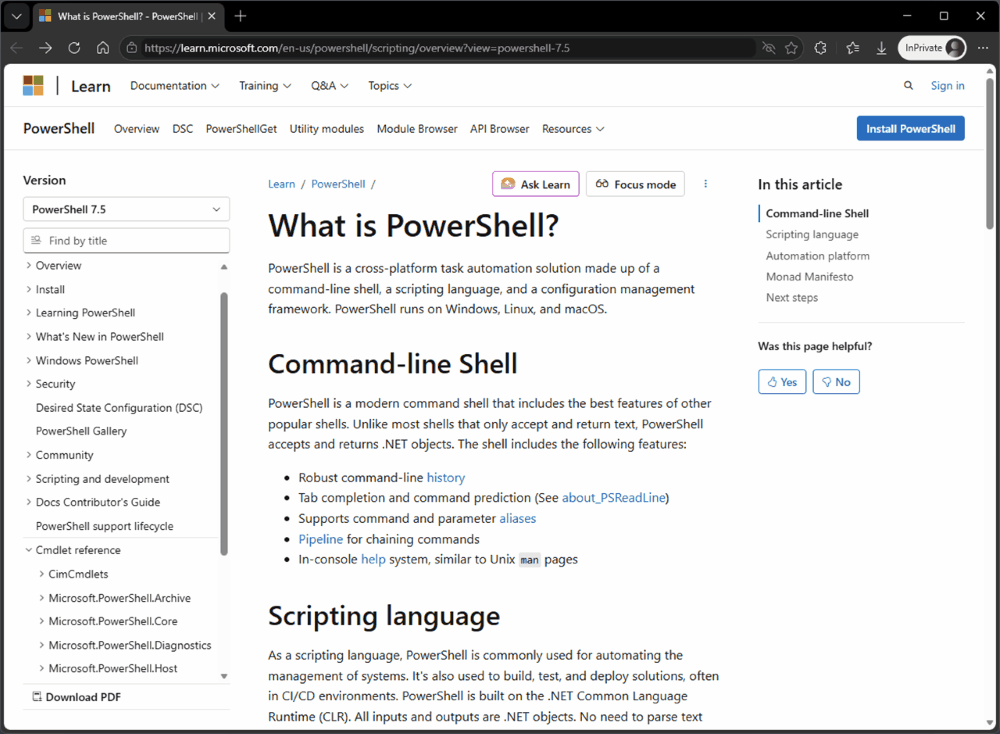The height and width of the screenshot is (734, 1000).
Task: Open the PowerShell 7.5 version dropdown
Action: (x=126, y=209)
